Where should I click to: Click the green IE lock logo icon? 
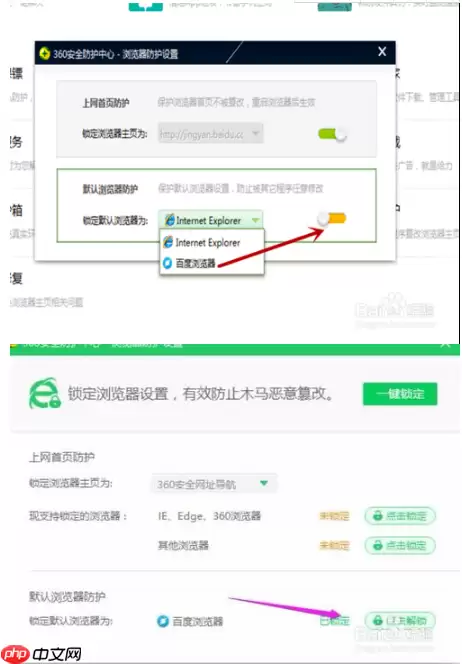[44, 394]
